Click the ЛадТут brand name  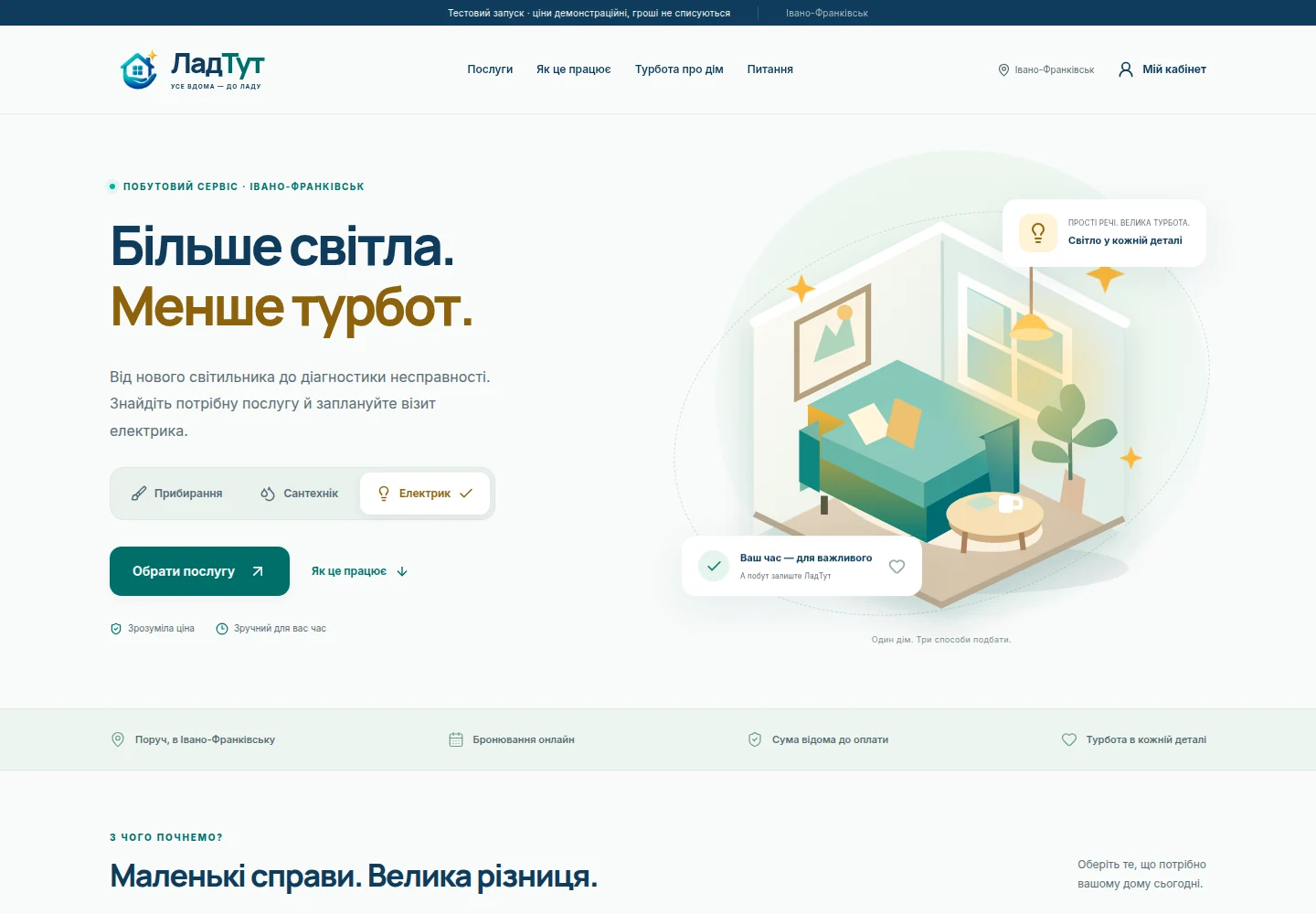point(218,64)
